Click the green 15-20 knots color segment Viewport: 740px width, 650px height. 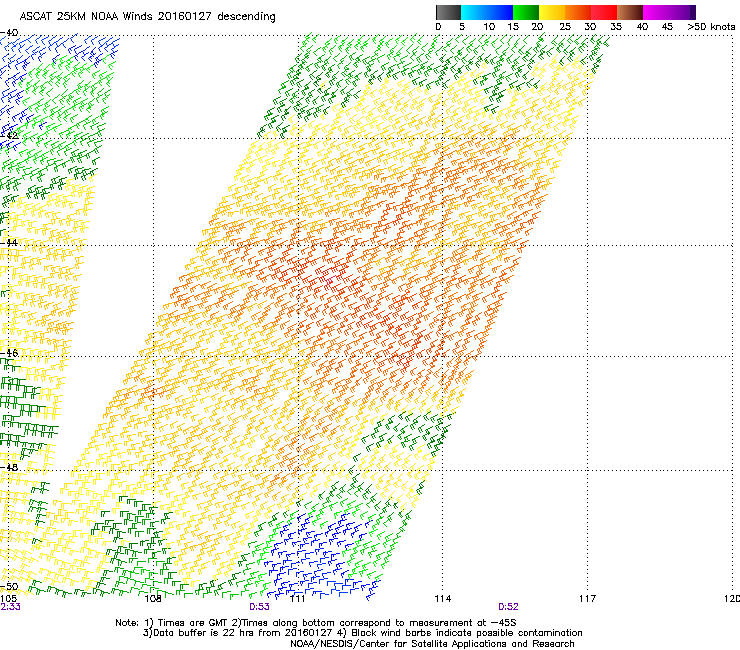(526, 12)
